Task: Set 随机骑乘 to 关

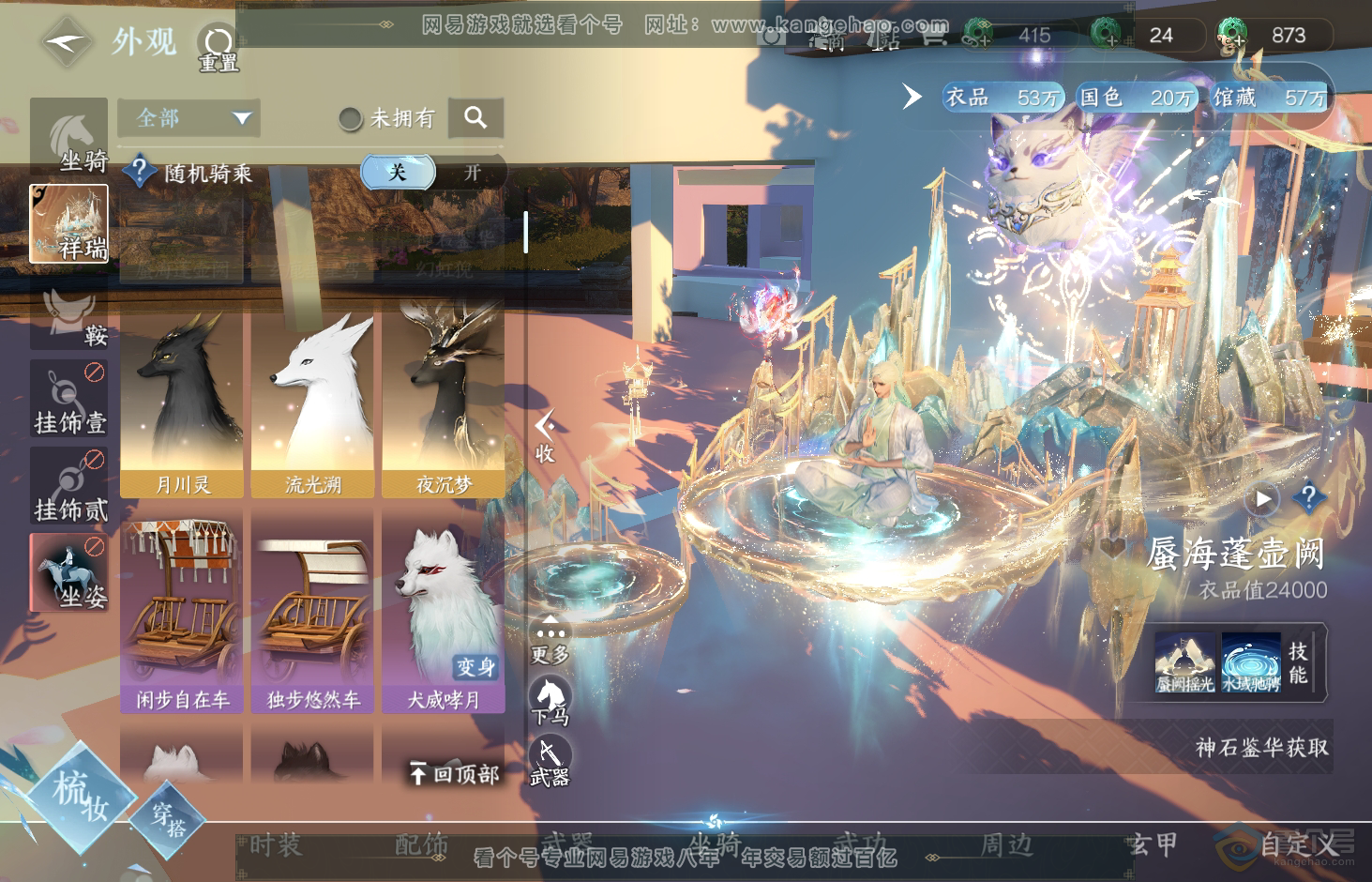Action: [398, 173]
